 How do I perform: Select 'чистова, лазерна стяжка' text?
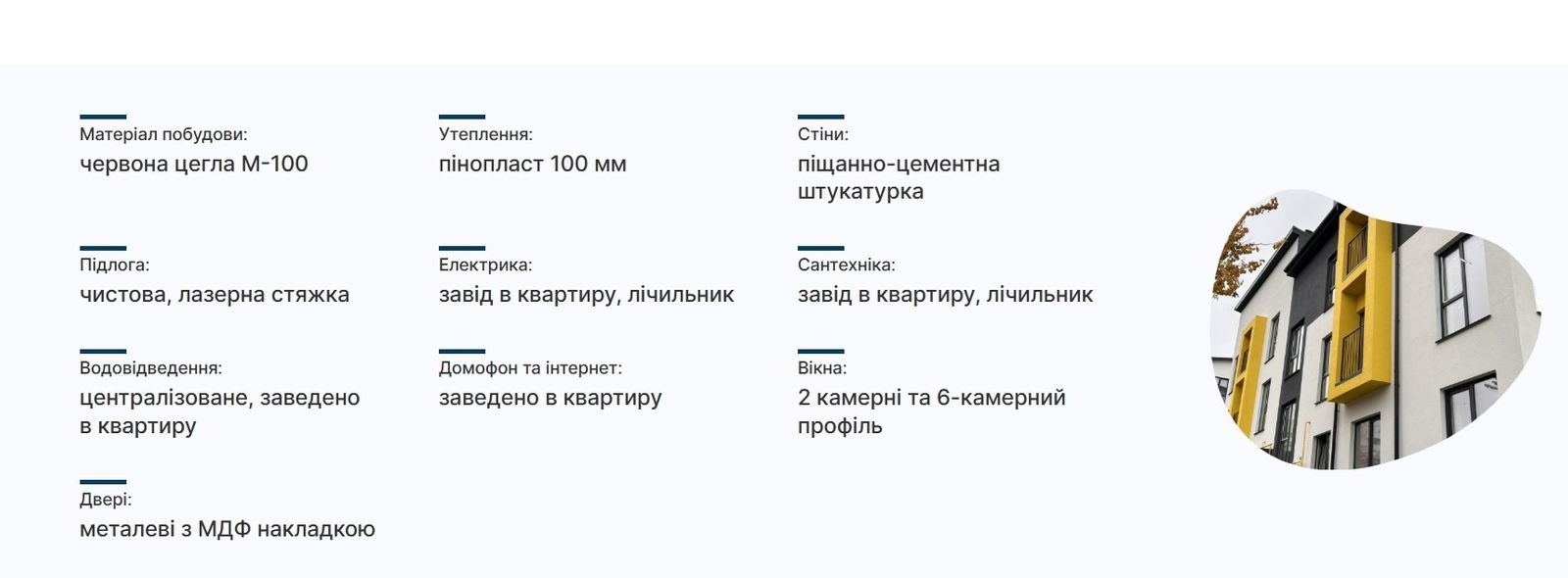215,294
